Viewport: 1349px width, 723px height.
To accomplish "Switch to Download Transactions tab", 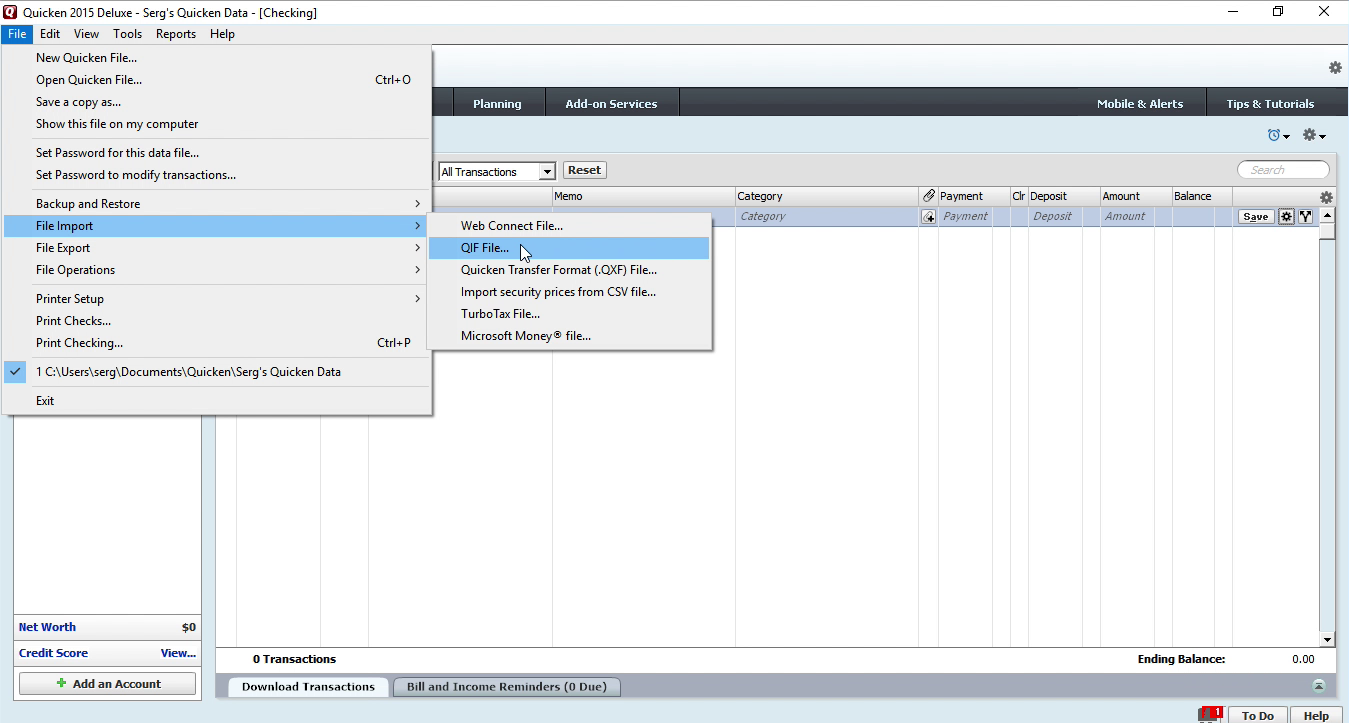I will [308, 687].
